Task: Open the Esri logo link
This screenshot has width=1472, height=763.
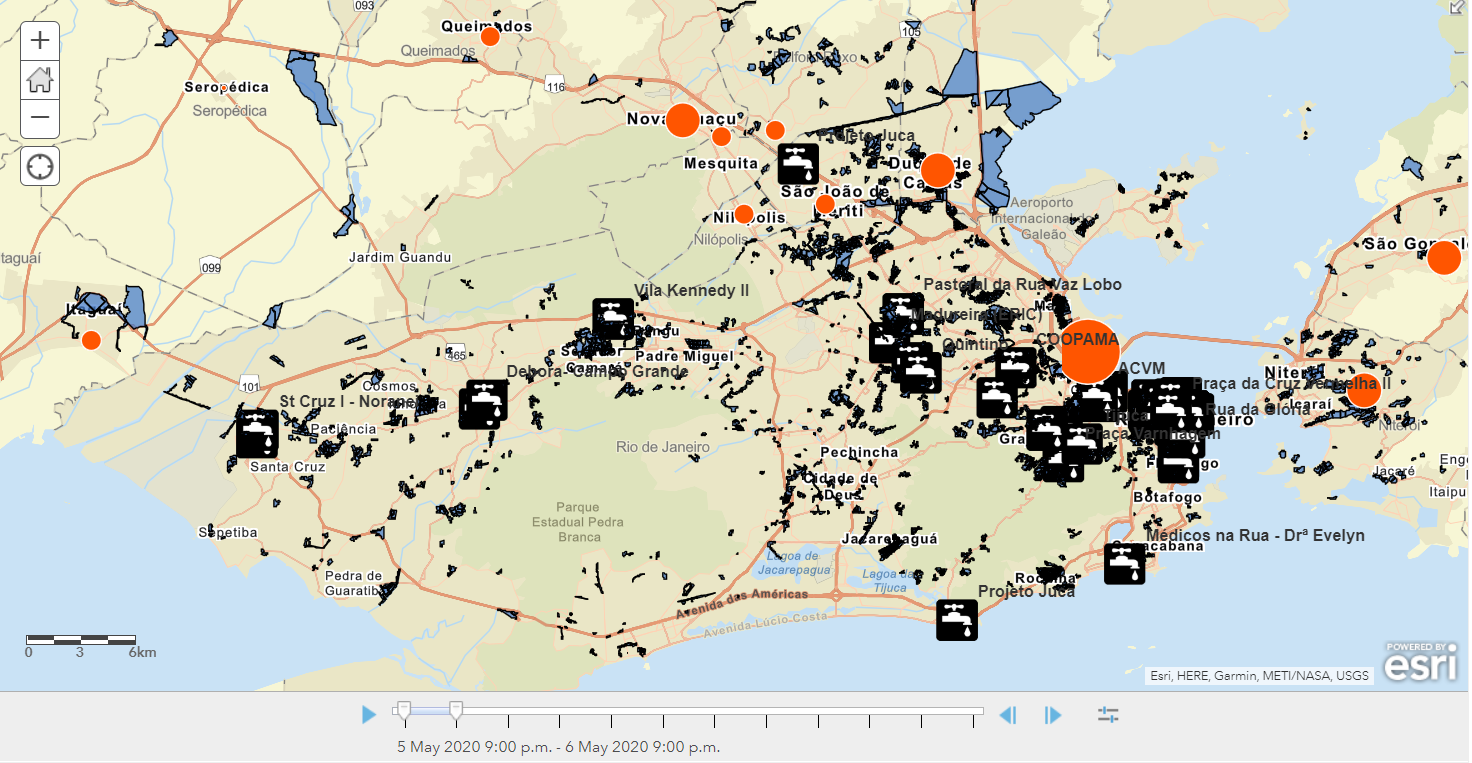Action: pyautogui.click(x=1420, y=662)
